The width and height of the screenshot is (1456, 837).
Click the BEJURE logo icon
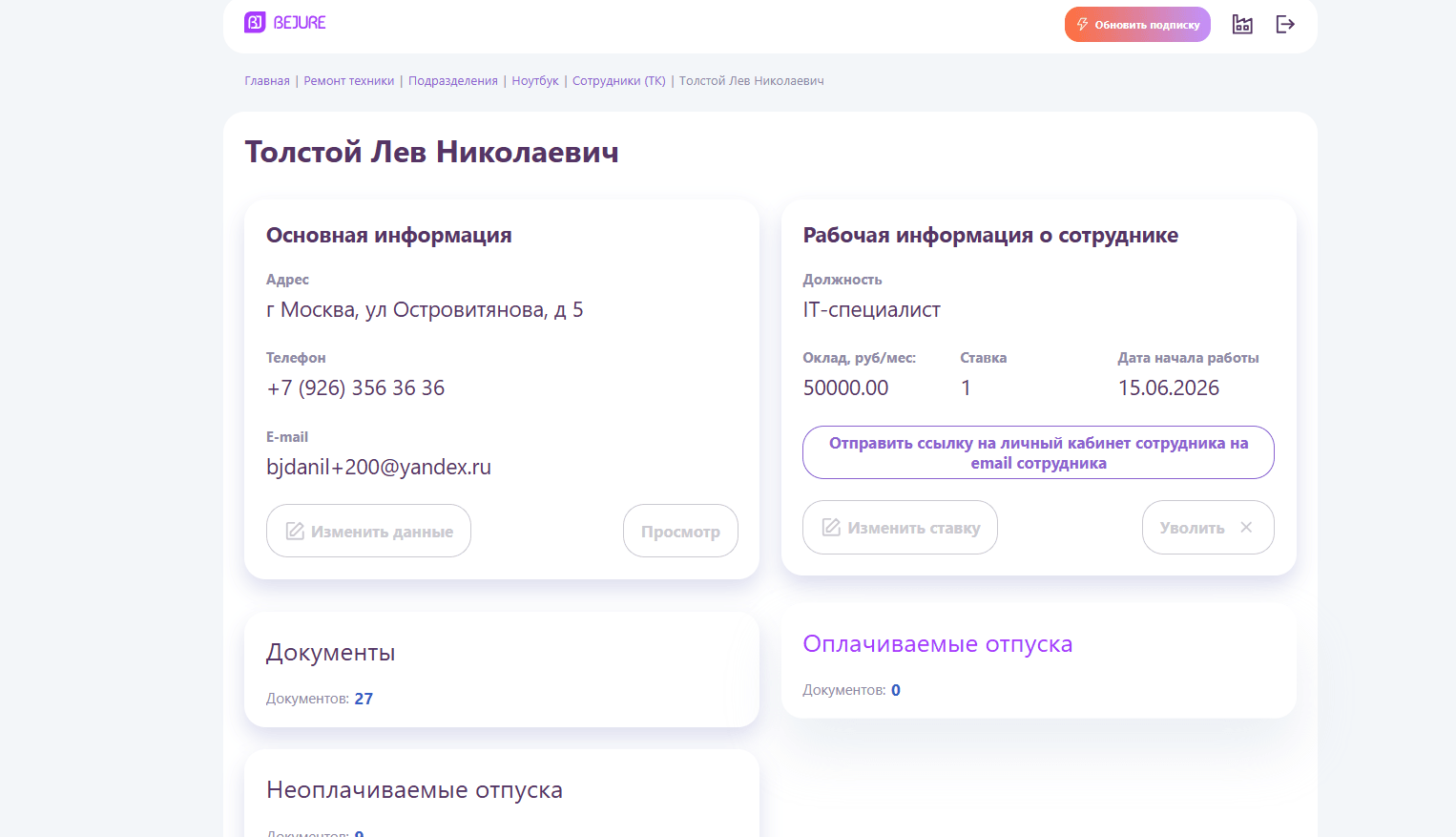pyautogui.click(x=255, y=22)
